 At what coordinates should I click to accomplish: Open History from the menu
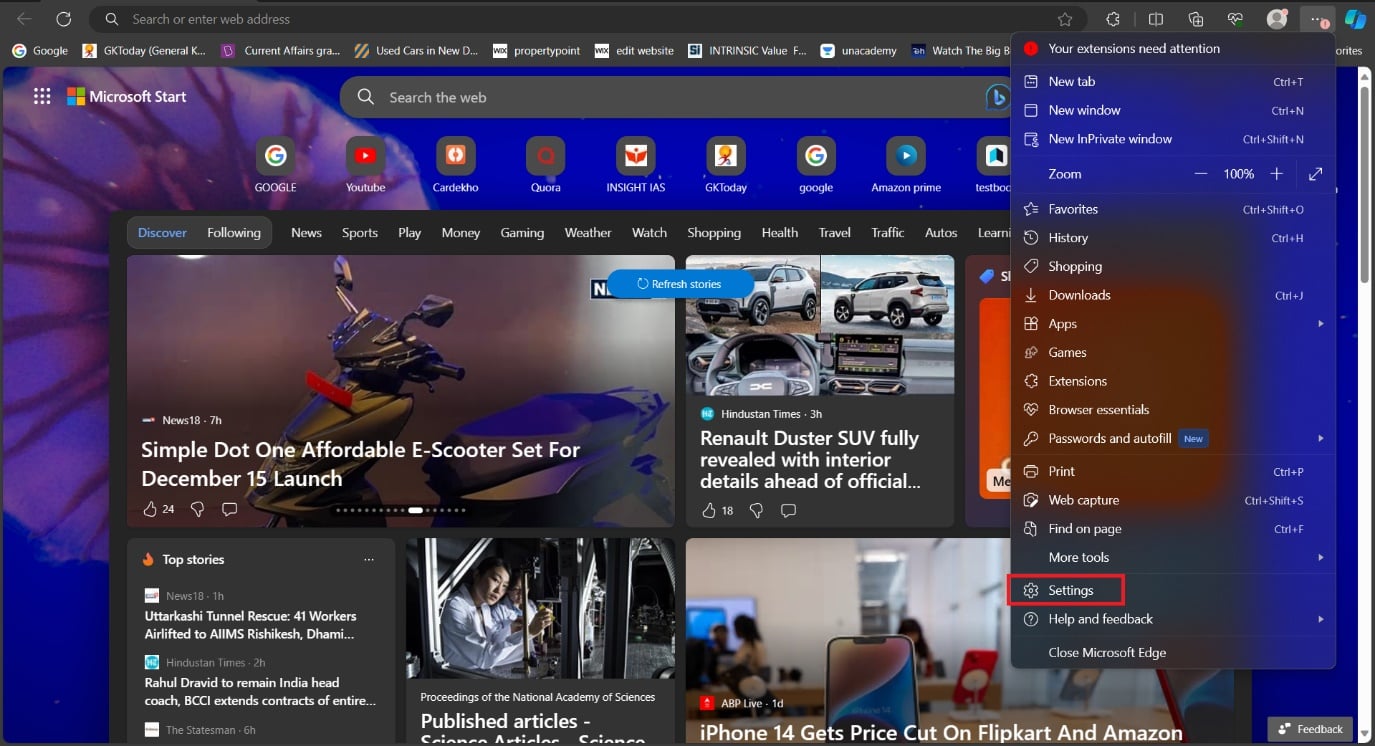coord(1173,238)
